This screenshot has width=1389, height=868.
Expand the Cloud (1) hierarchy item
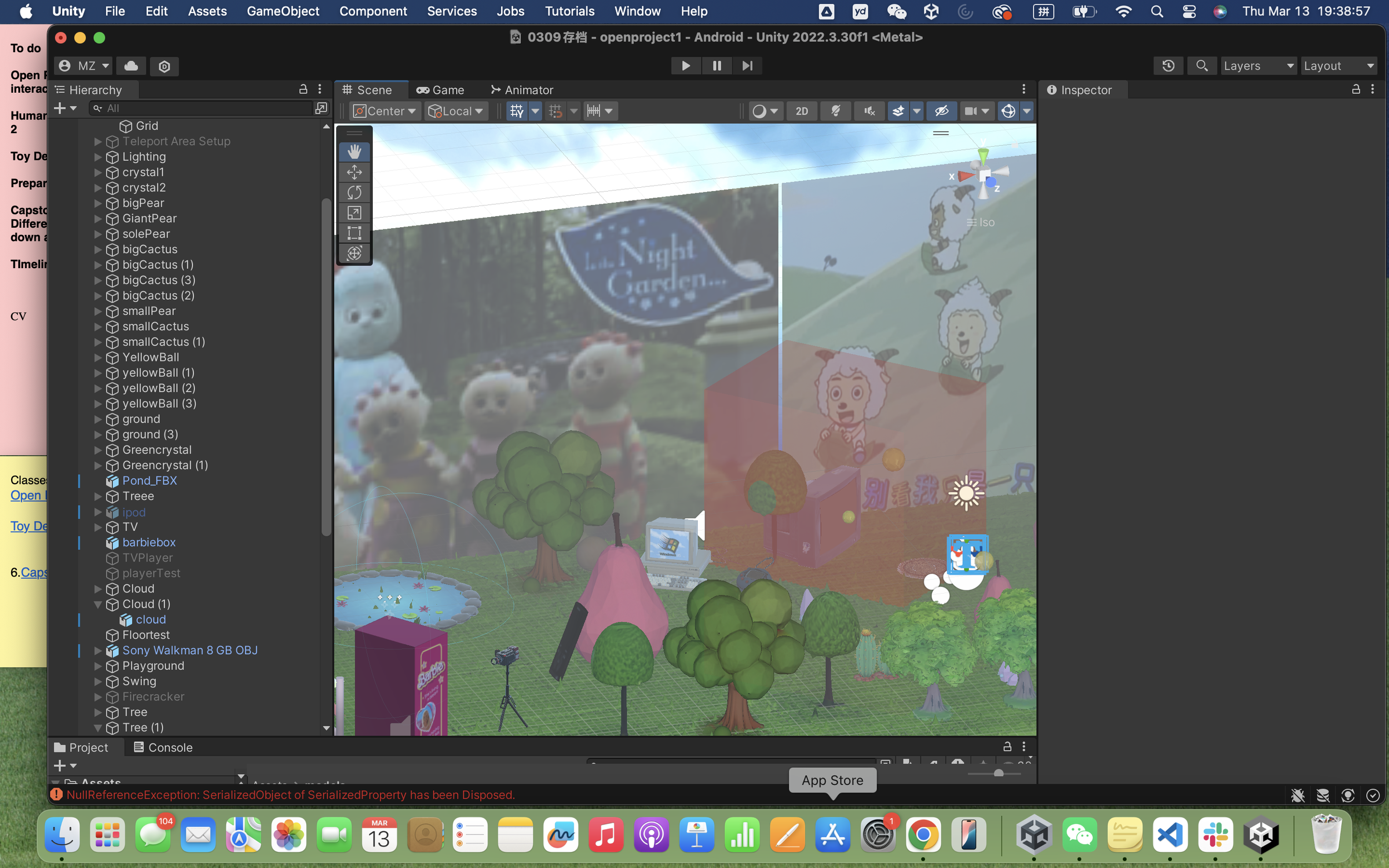click(98, 604)
